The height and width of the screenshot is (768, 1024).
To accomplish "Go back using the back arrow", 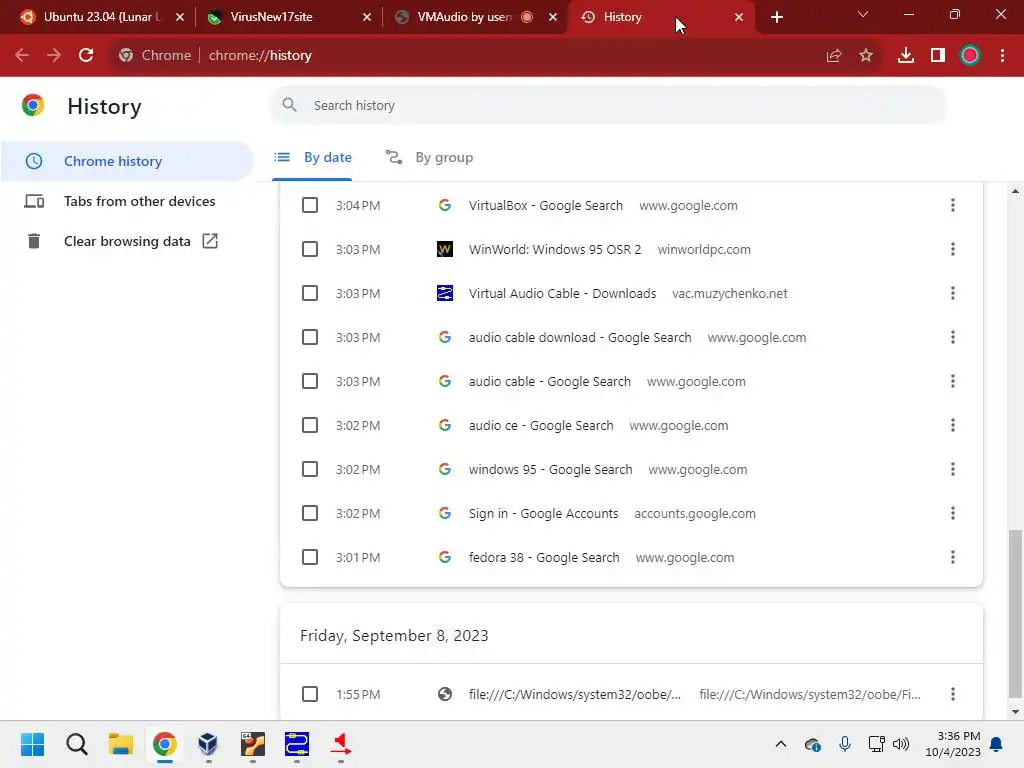I will coord(22,56).
